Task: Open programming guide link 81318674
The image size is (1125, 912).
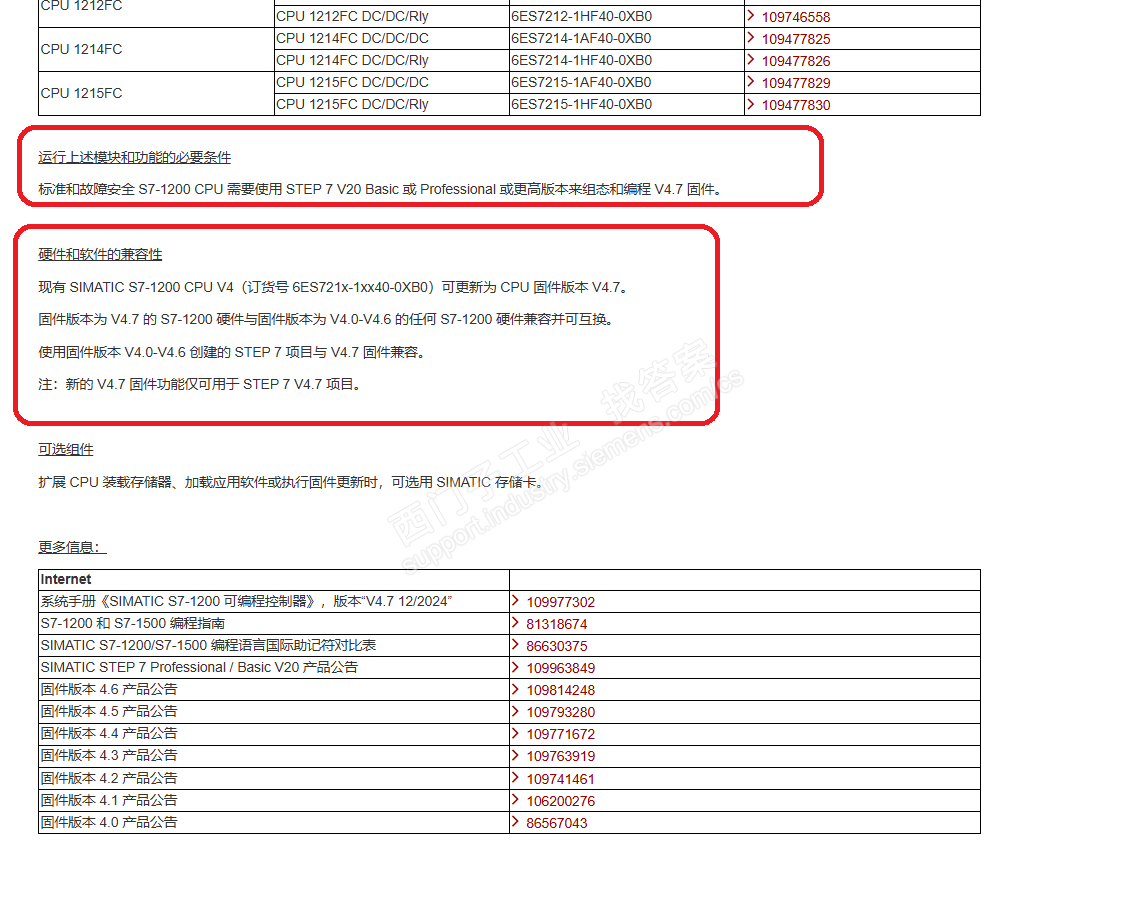Action: point(557,625)
